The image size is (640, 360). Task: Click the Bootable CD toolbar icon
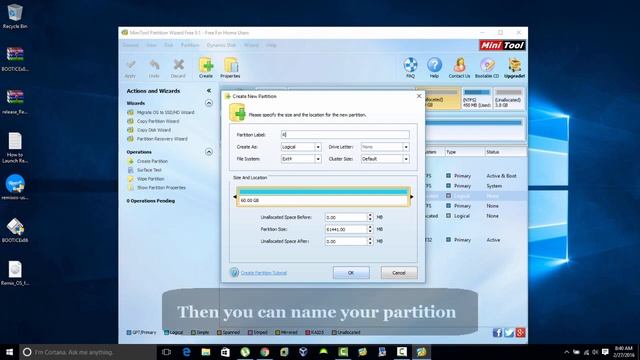(487, 68)
